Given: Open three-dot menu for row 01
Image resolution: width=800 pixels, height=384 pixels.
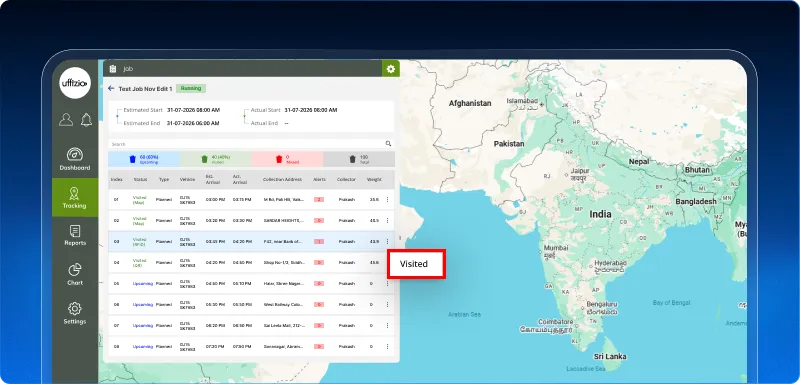Looking at the screenshot, I should [387, 199].
